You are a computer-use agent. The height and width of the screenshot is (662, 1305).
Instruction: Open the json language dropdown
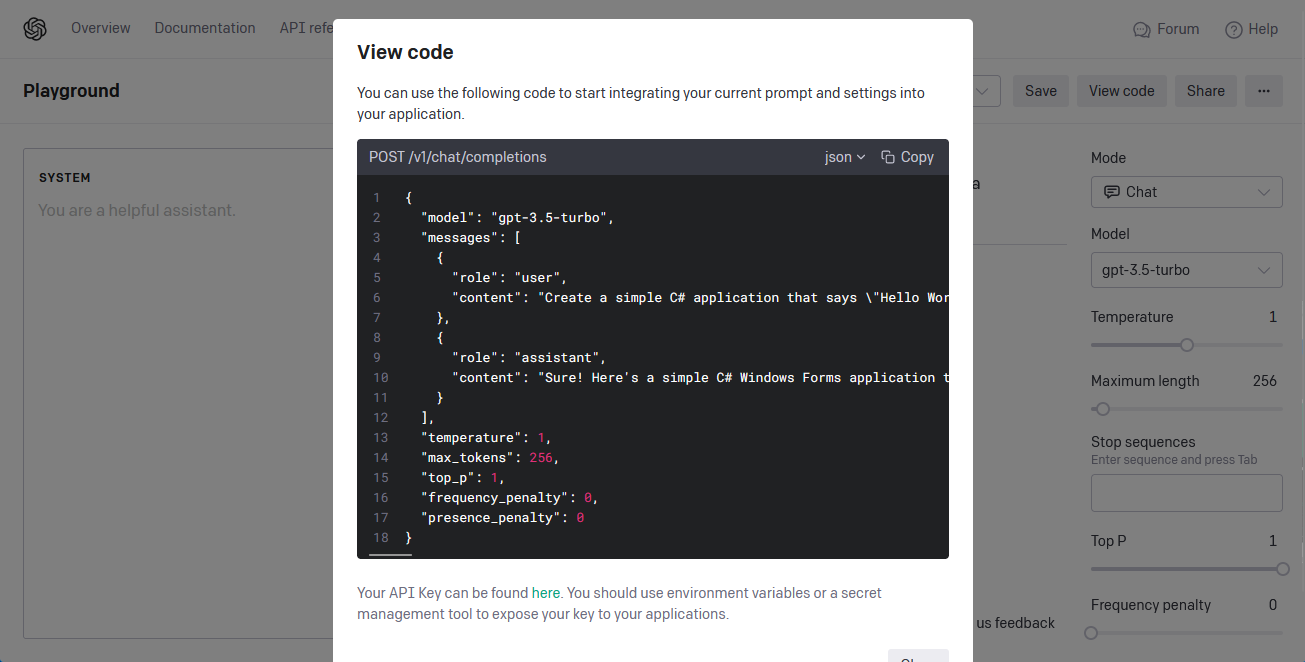[x=845, y=157]
